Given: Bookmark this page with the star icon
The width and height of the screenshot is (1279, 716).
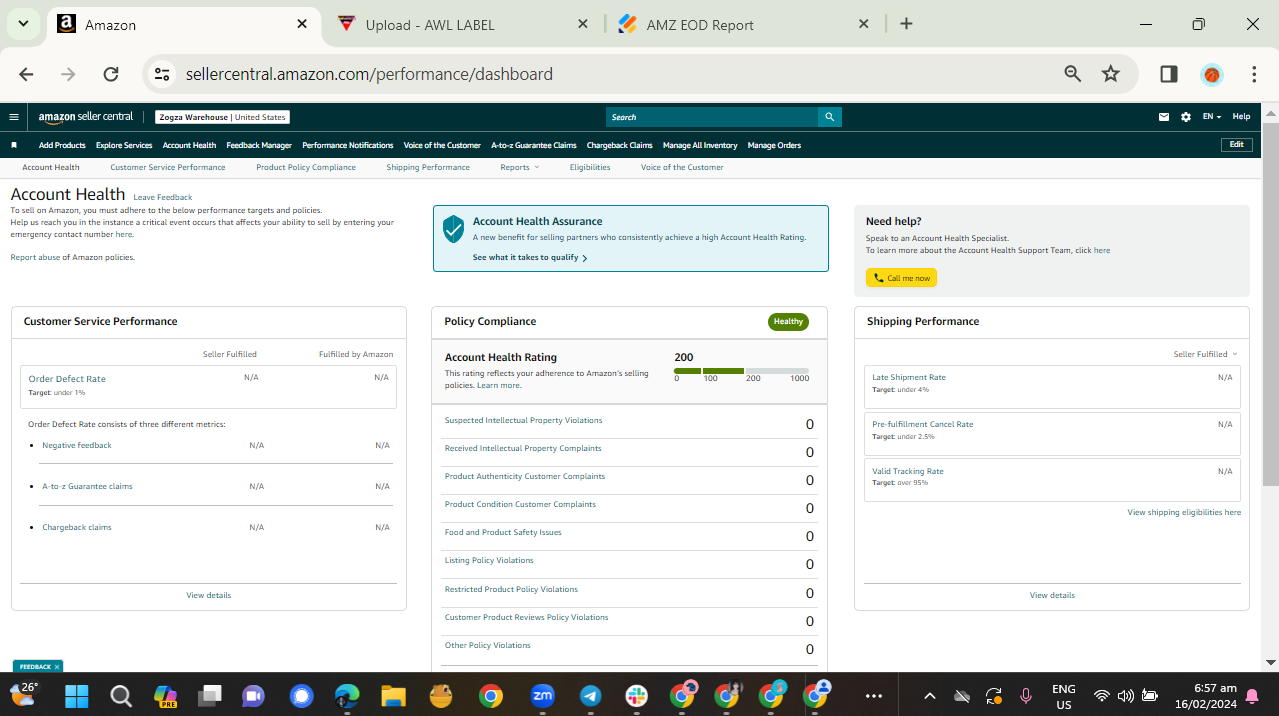Looking at the screenshot, I should tap(1110, 74).
